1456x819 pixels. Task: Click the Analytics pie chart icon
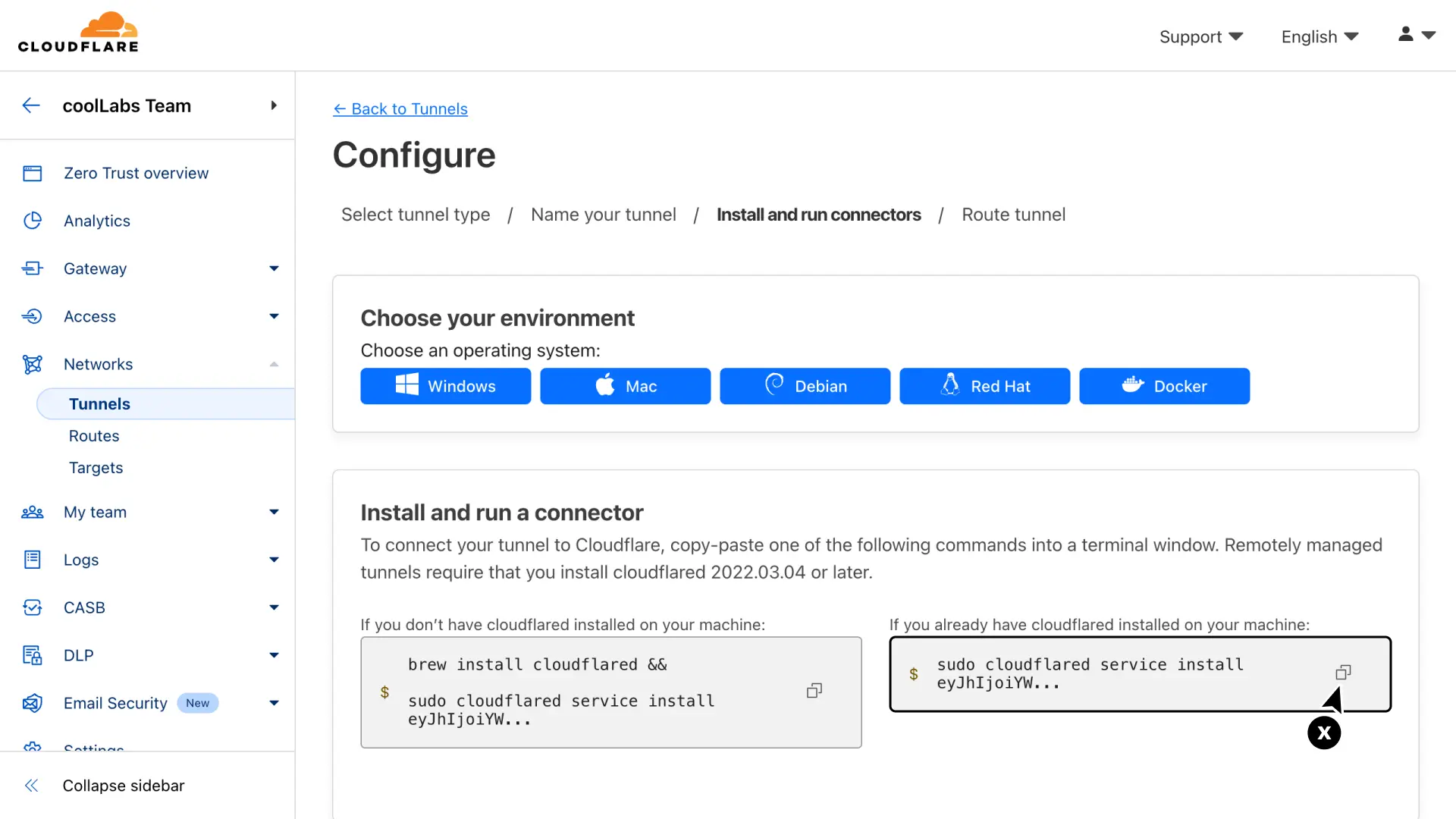32,221
